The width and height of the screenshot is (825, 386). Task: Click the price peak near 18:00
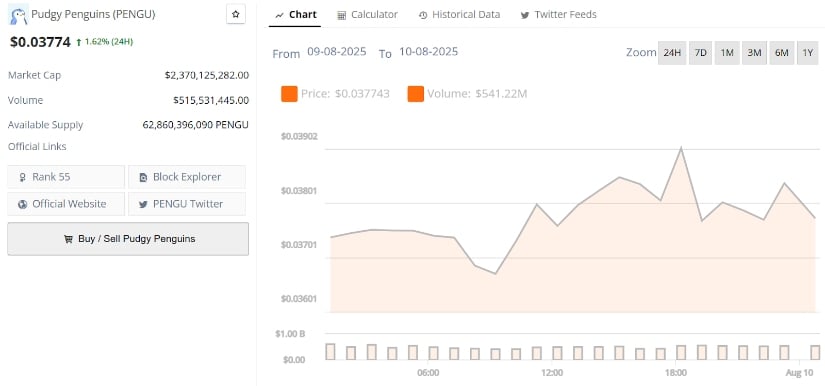pos(681,148)
